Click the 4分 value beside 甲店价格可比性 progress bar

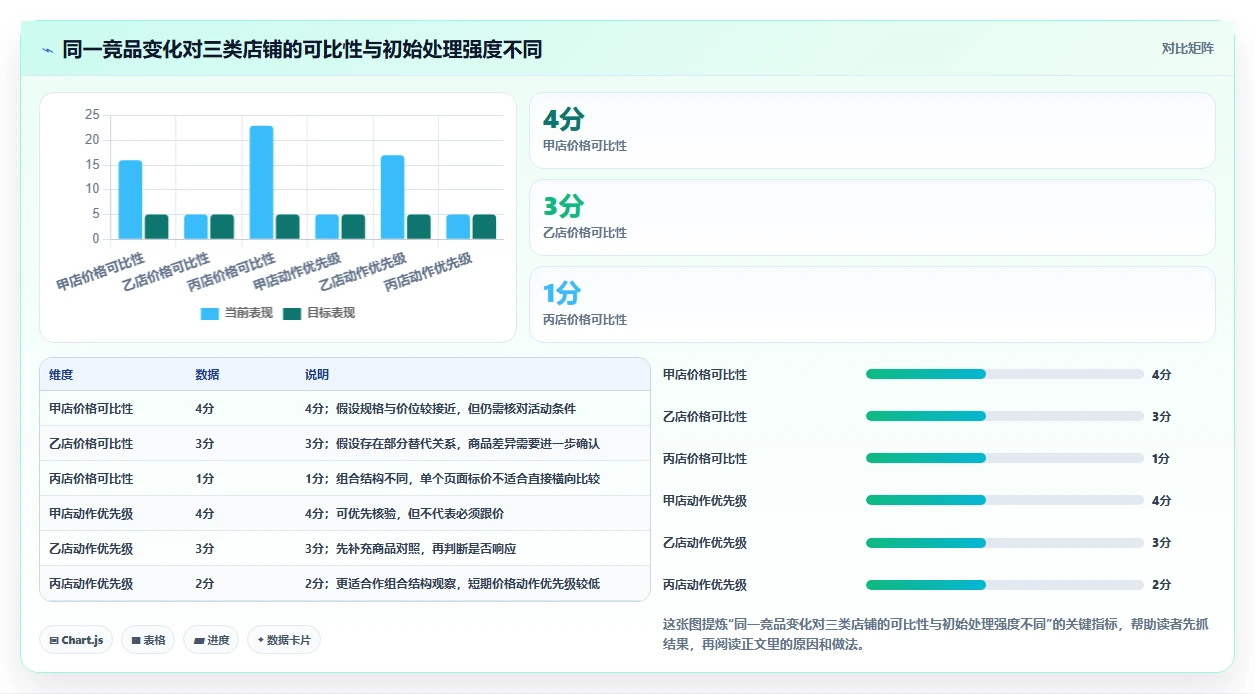(1161, 374)
